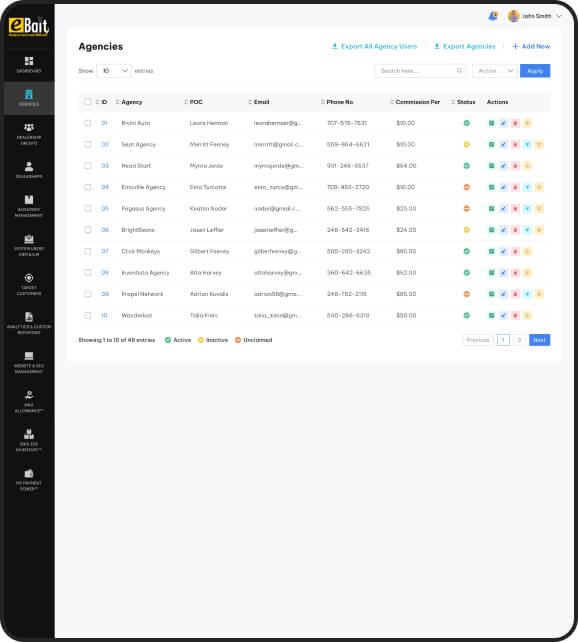Screen dimensions: 578x642
Task: Click the red delete icon for Pegasus Agency
Action: pos(515,208)
